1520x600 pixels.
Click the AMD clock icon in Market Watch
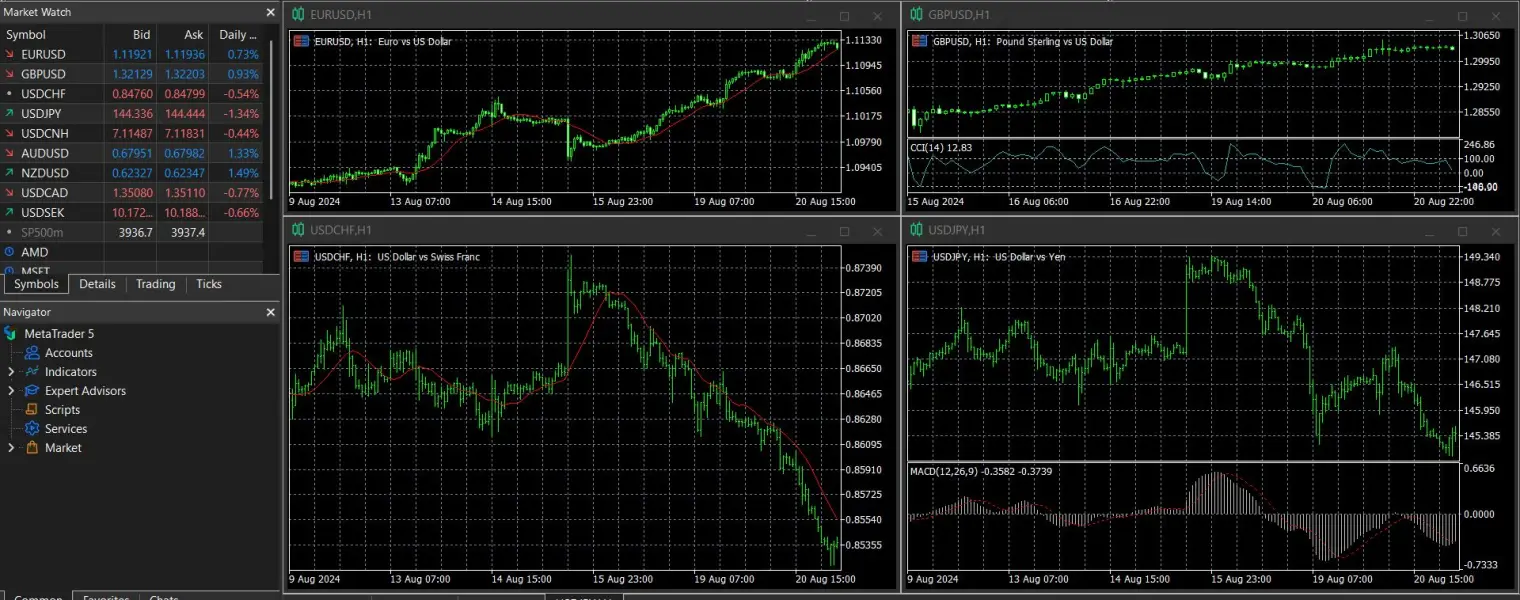pyautogui.click(x=9, y=252)
